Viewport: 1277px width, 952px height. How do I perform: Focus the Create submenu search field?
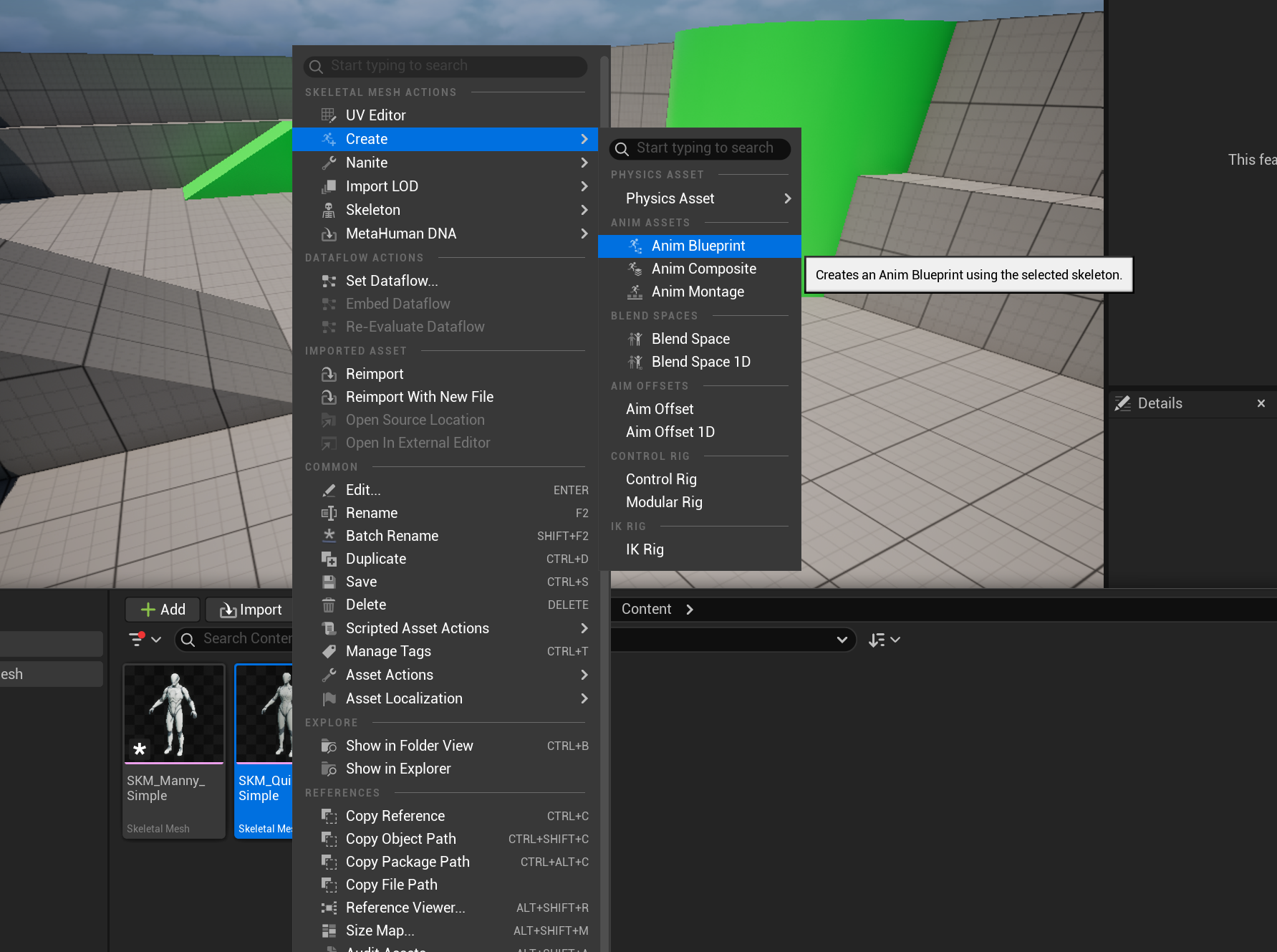700,148
